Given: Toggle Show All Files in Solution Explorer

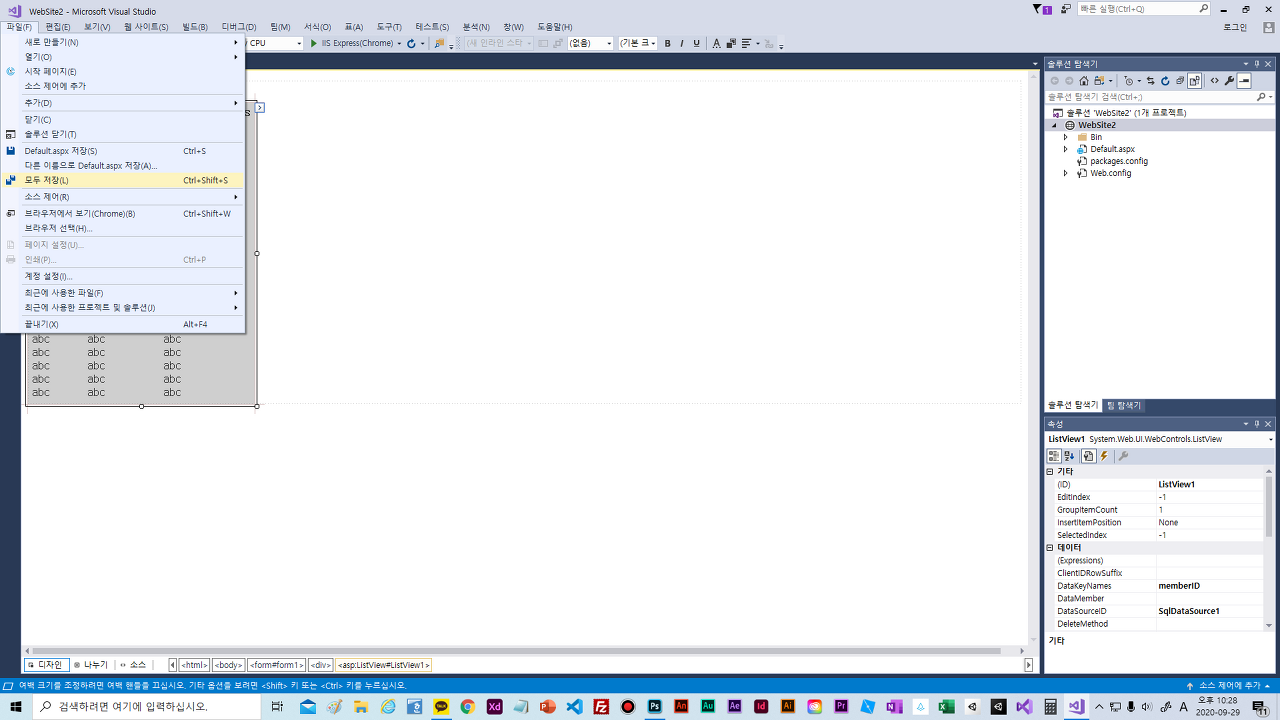Looking at the screenshot, I should (x=1195, y=81).
